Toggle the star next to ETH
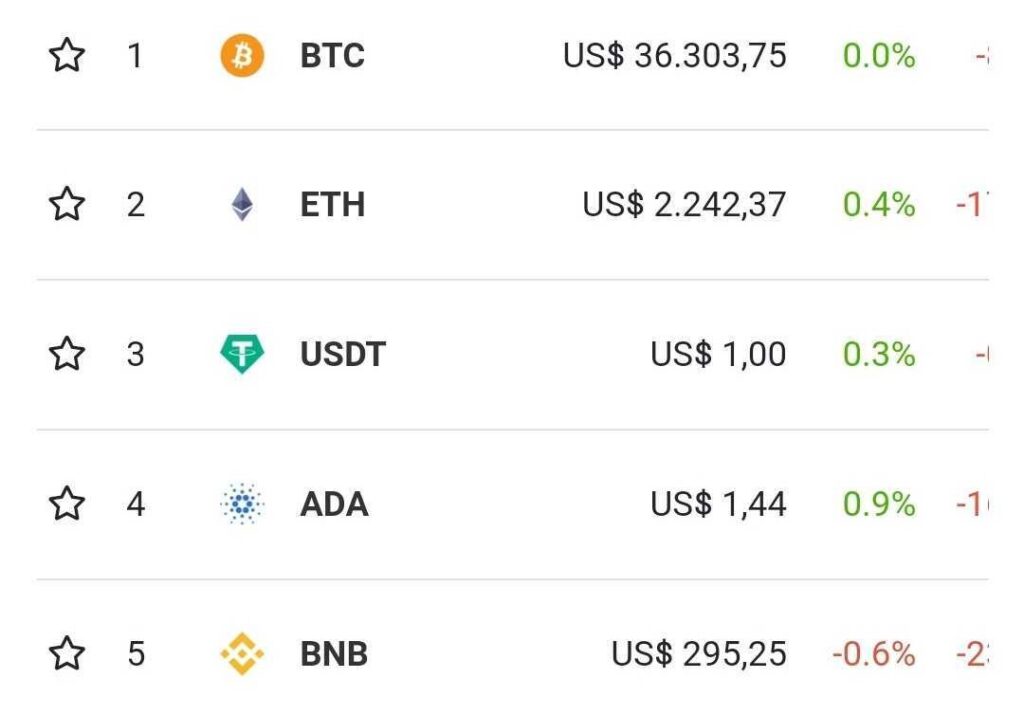The width and height of the screenshot is (1024, 715). 67,205
